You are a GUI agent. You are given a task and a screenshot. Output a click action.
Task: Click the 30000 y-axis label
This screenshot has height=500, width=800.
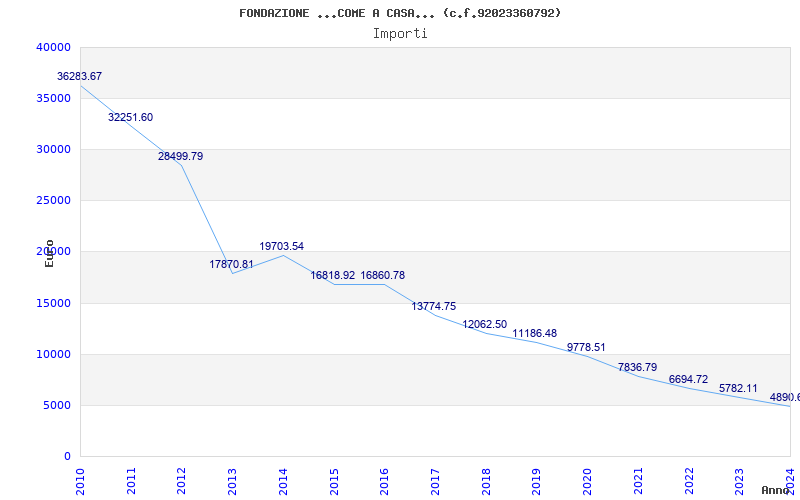[x=53, y=149]
